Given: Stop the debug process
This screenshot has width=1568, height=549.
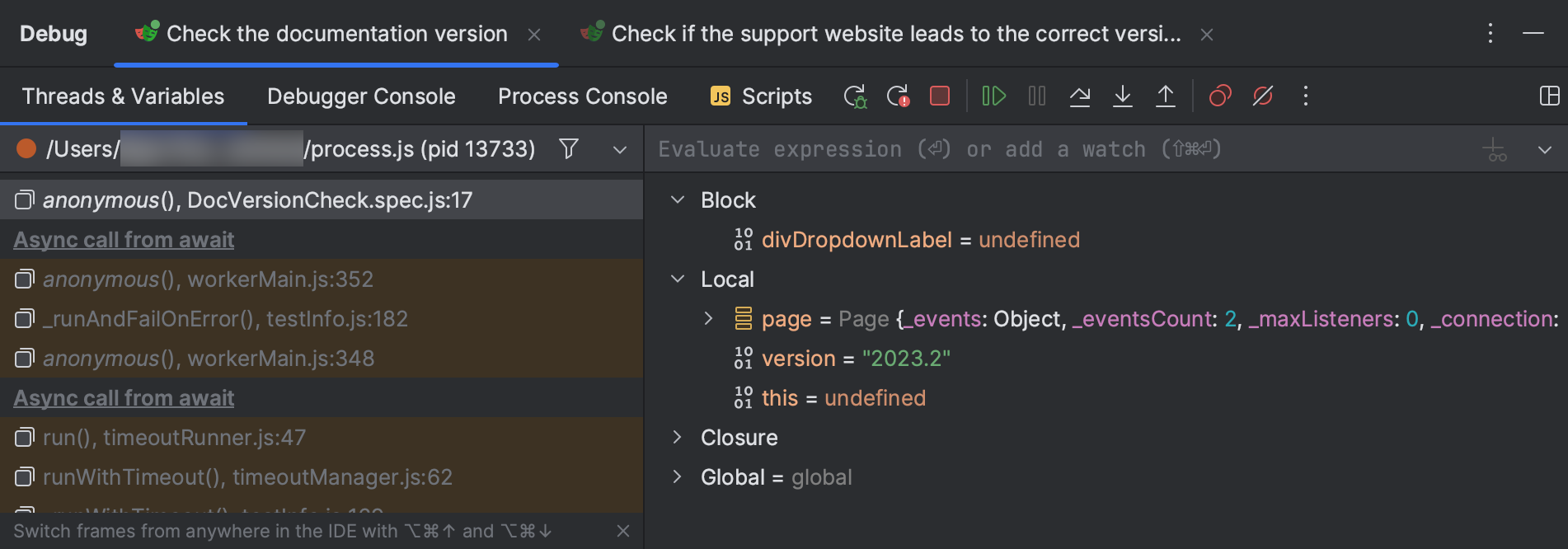Looking at the screenshot, I should click(x=940, y=96).
